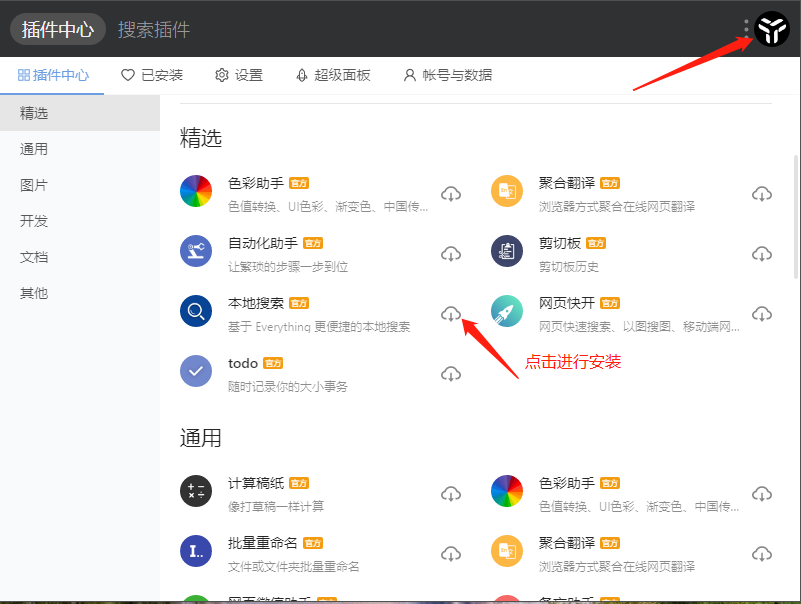
Task: Switch to the 插件中心 tab
Action: click(53, 75)
